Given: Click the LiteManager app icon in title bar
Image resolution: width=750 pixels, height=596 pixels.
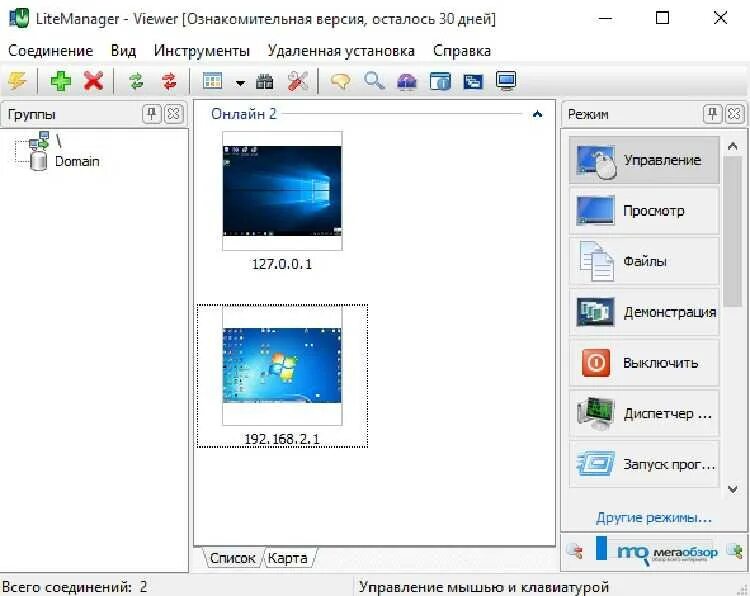Looking at the screenshot, I should click(19, 19).
